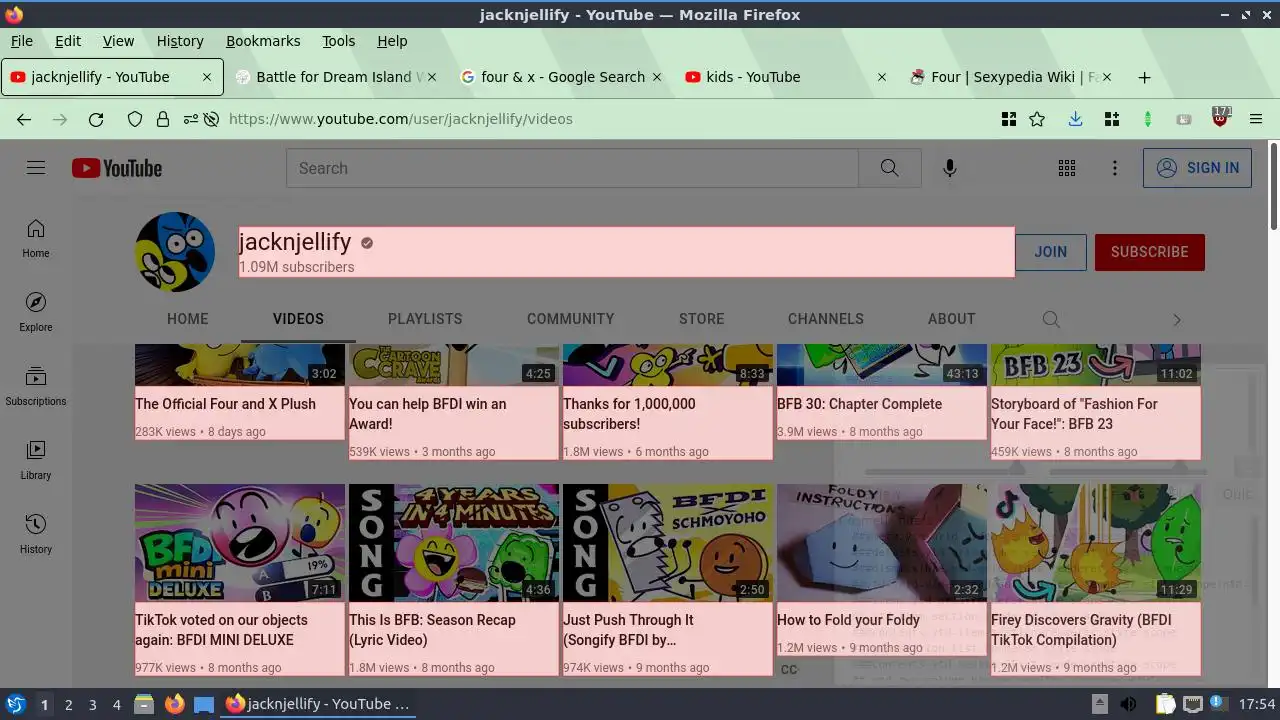Close the Four Sexypedia Wiki tab
This screenshot has height=720, width=1280.
point(1107,77)
